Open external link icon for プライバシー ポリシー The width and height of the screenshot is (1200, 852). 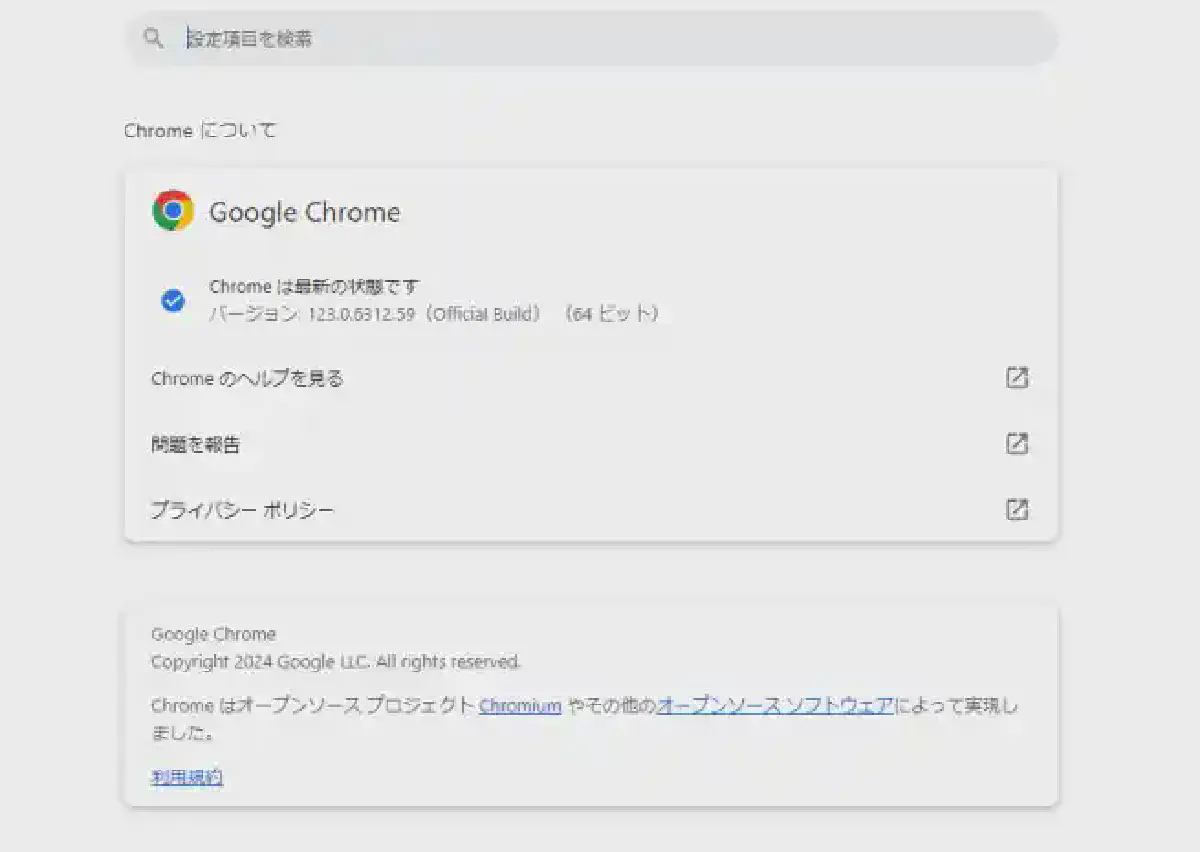[x=1016, y=510]
